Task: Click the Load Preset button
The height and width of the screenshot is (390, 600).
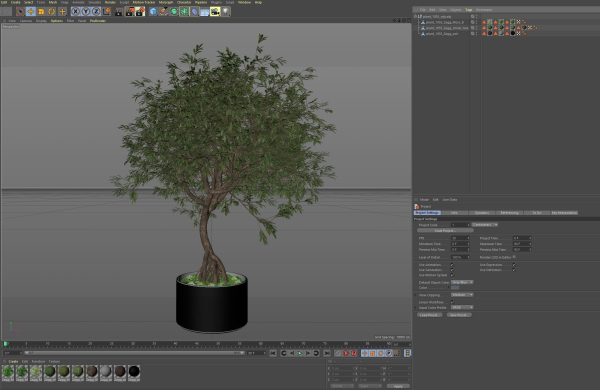Action: click(x=430, y=315)
